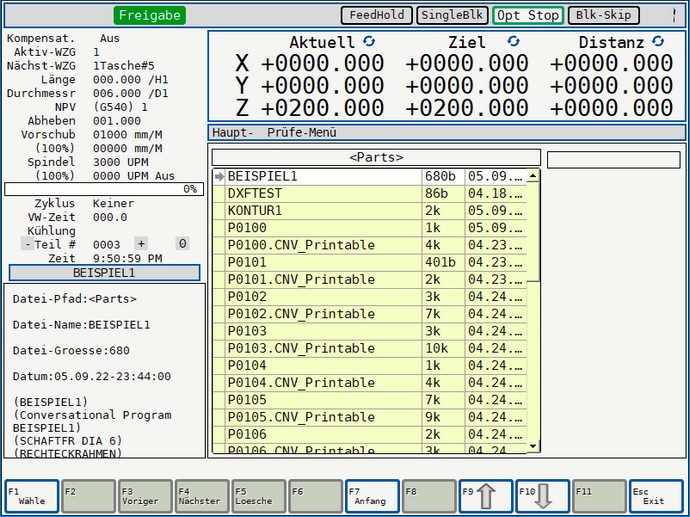Select the P0100 file
690x517 pixels.
370,228
